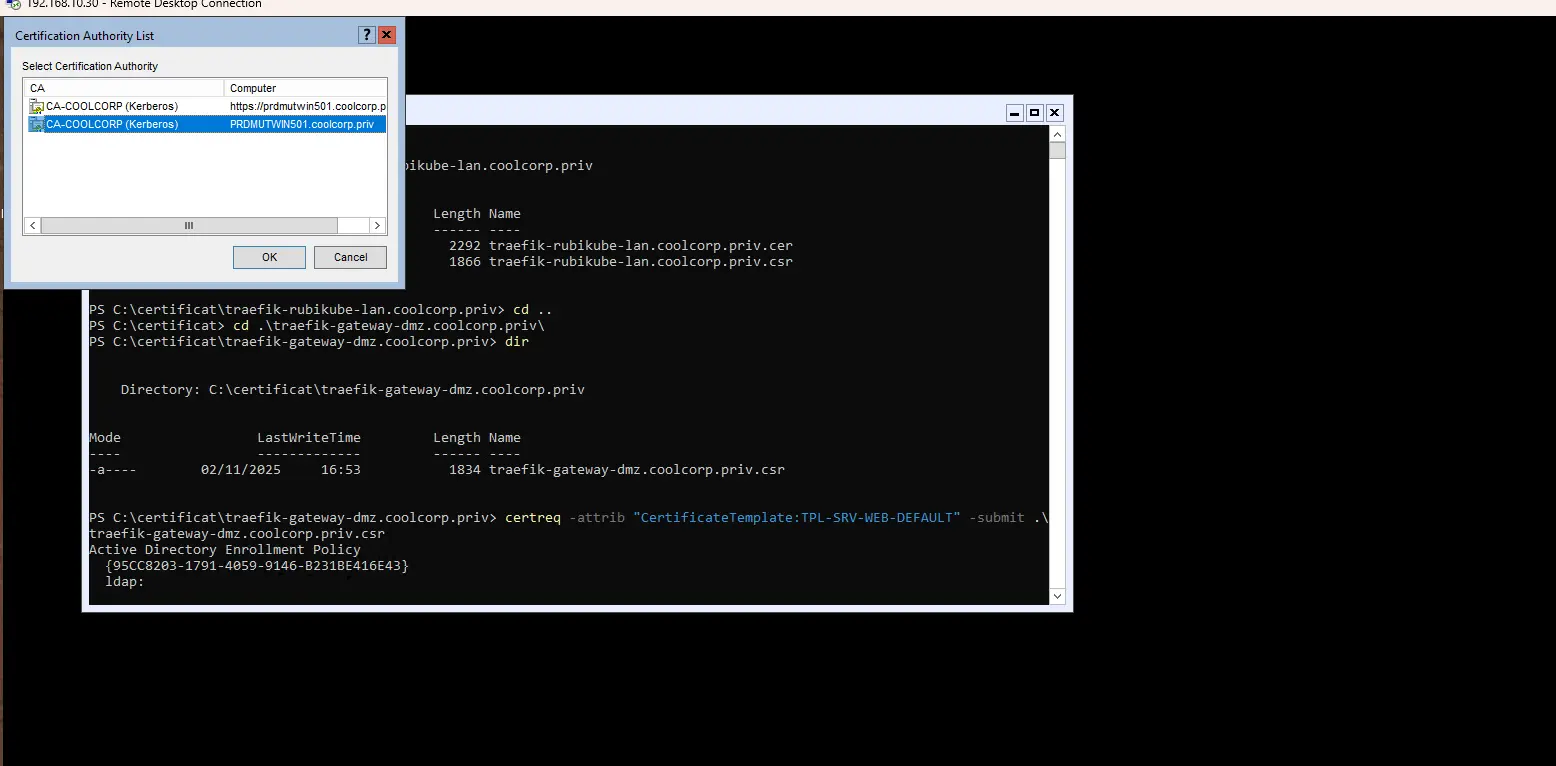Image resolution: width=1556 pixels, height=766 pixels.
Task: Sort list by the Computer column header
Action: tap(305, 88)
